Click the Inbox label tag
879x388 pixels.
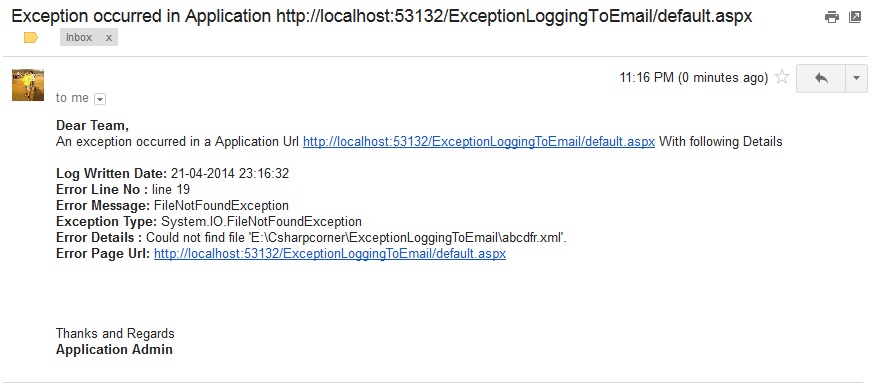79,38
